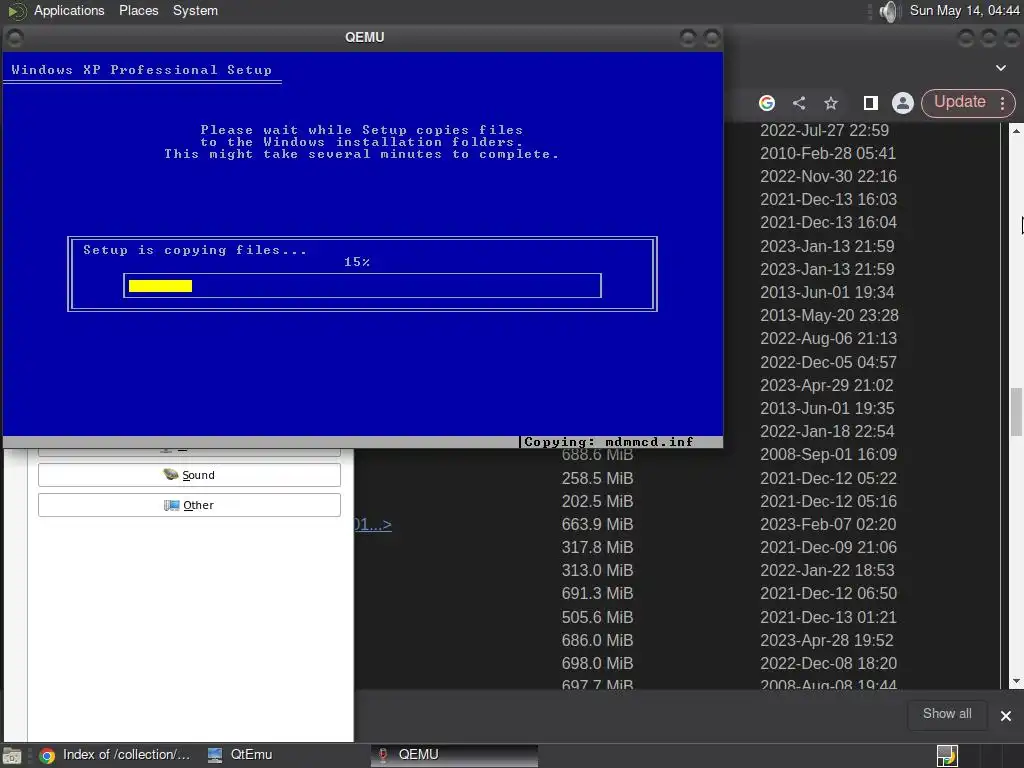Click the share icon in Chrome toolbar
This screenshot has height=768, width=1024.
[799, 103]
